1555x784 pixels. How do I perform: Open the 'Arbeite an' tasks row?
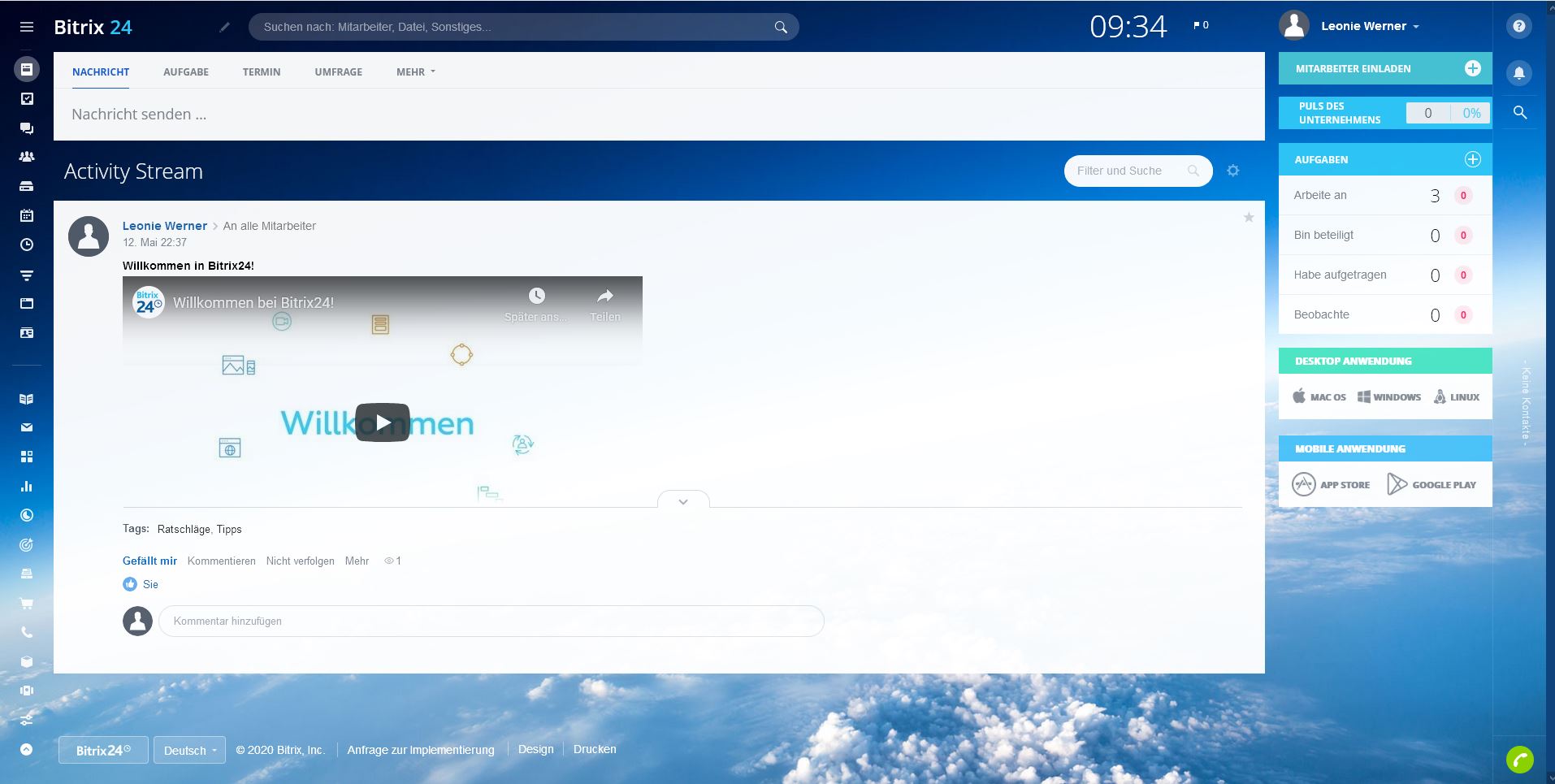[1385, 195]
